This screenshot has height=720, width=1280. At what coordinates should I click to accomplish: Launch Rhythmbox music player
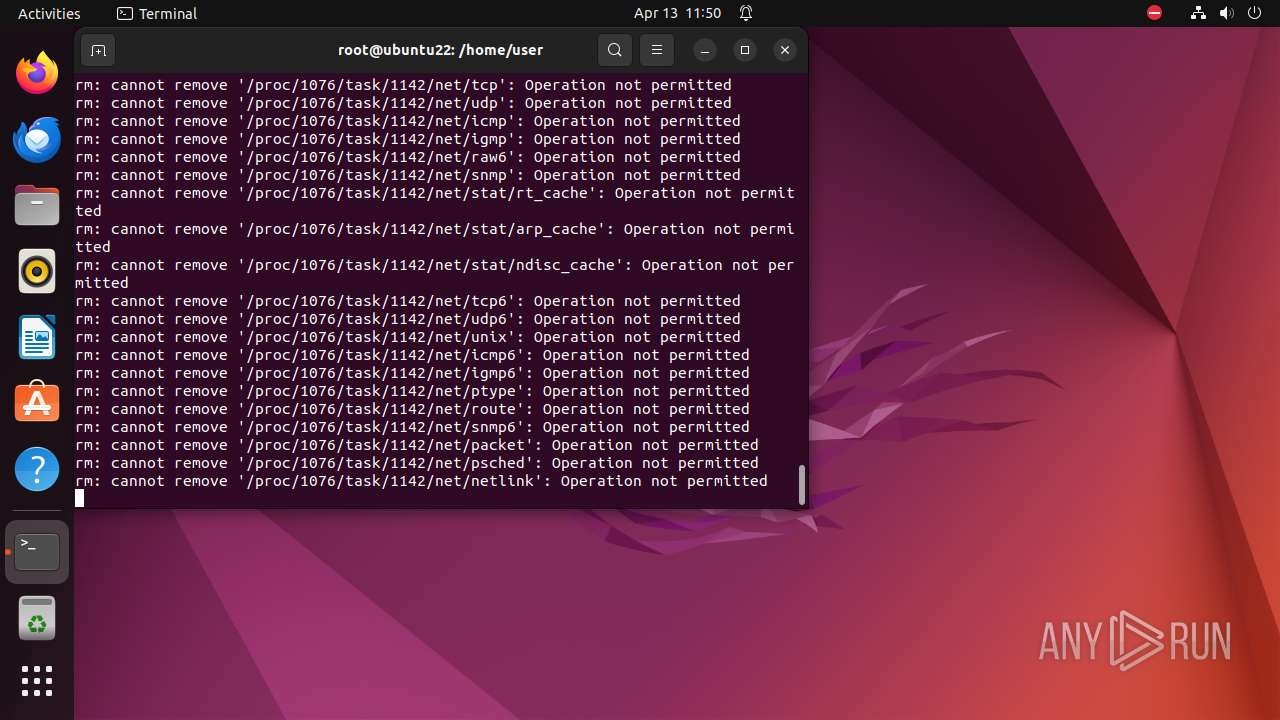(x=37, y=271)
